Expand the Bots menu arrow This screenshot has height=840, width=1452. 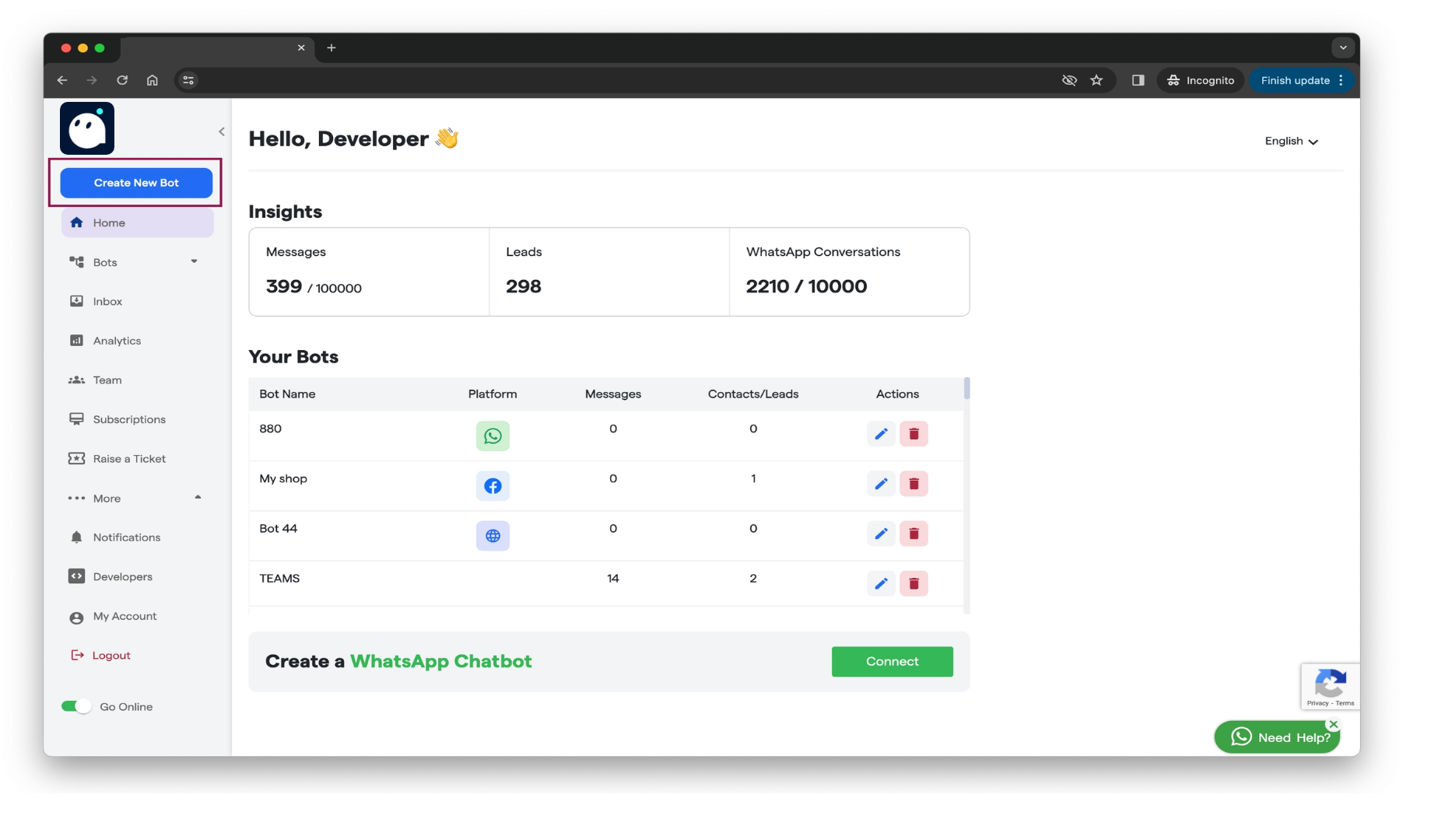(x=195, y=261)
